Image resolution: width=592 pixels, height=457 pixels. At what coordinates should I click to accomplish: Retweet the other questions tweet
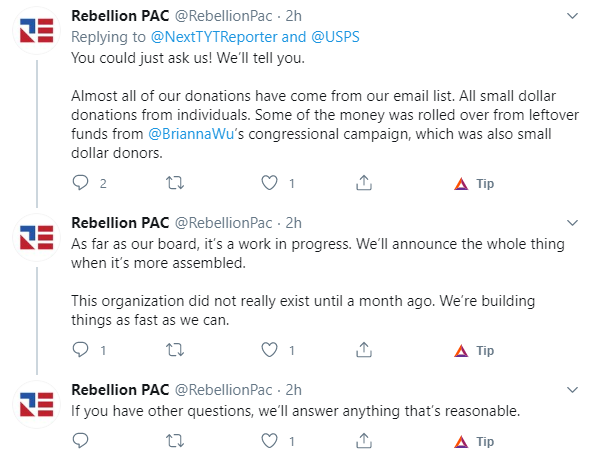click(x=175, y=441)
